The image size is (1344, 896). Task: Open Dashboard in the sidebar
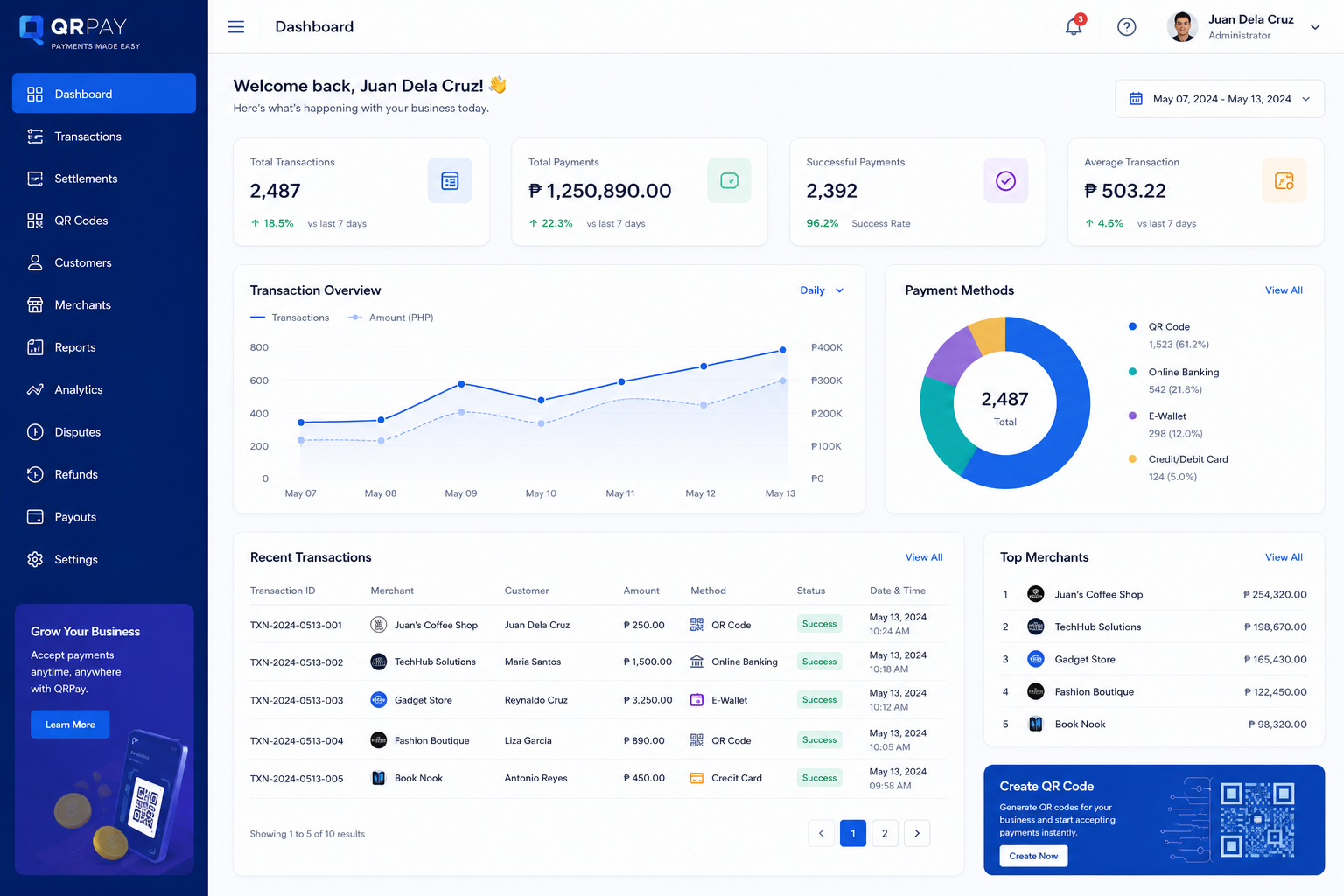pos(104,94)
